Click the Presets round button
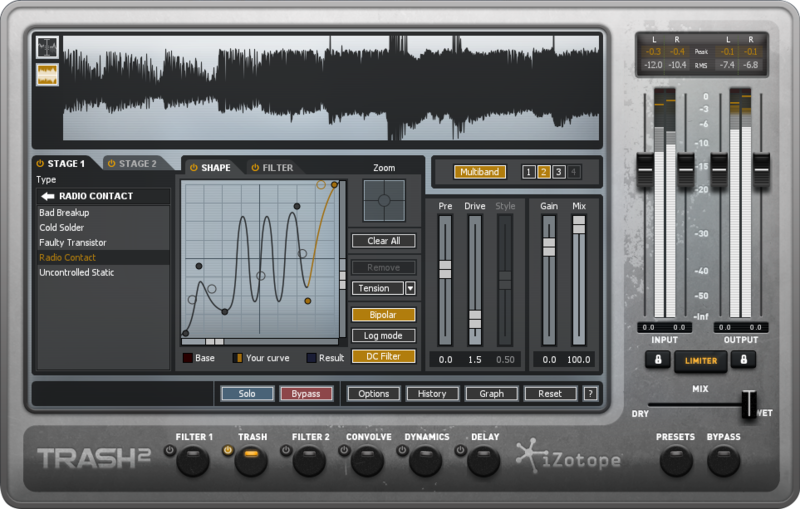 click(676, 461)
